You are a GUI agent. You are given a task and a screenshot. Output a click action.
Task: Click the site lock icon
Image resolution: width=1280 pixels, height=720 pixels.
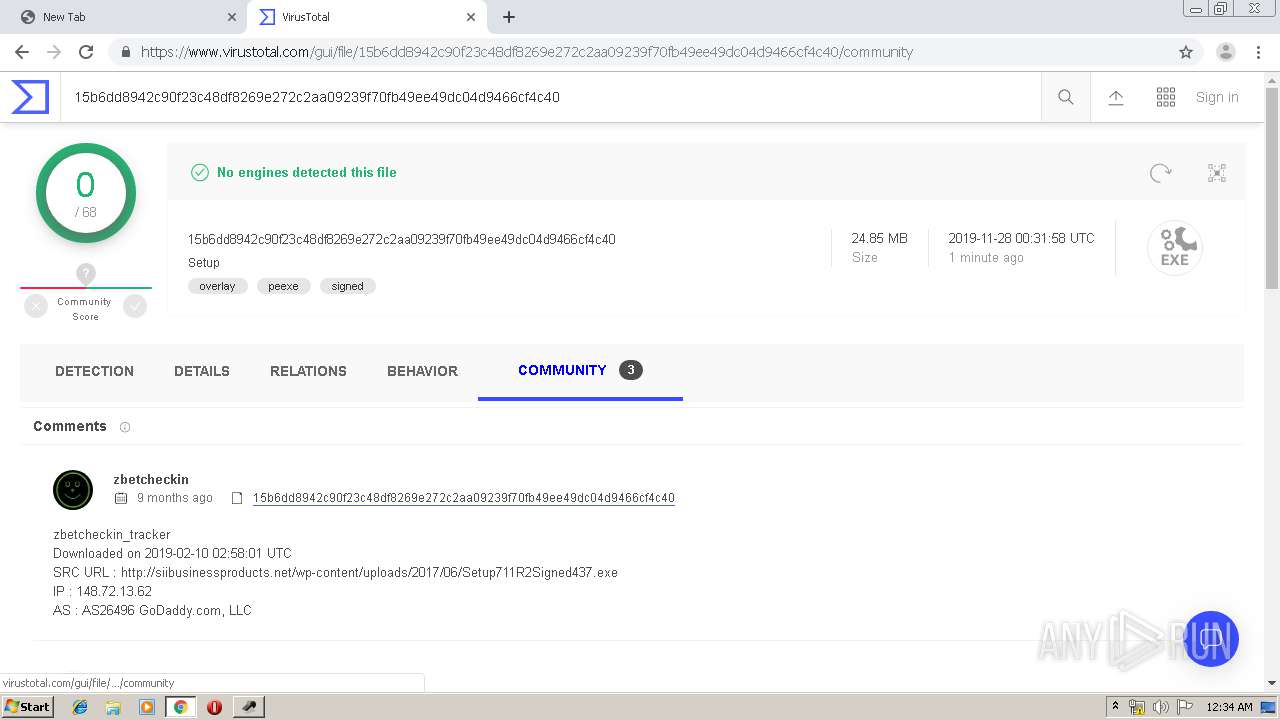click(125, 52)
